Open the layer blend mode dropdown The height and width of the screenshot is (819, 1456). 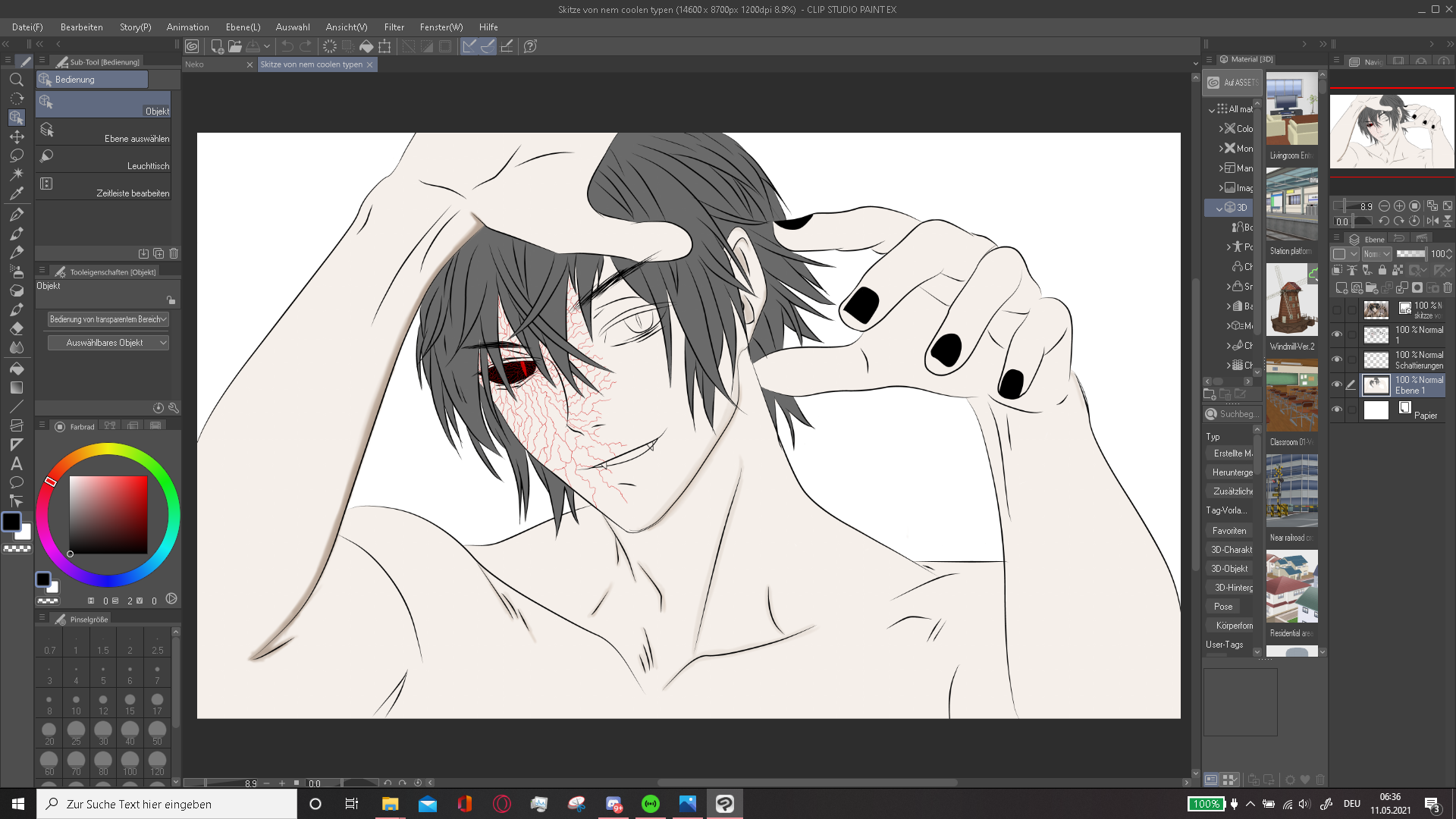click(x=1376, y=254)
